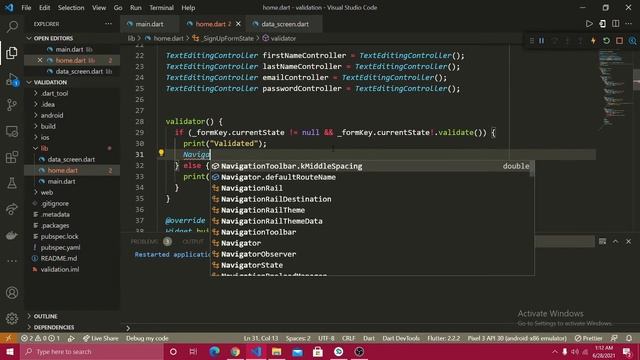Switch to the data_screen.dart tab
Image resolution: width=640 pixels, height=360 pixels.
[285, 24]
